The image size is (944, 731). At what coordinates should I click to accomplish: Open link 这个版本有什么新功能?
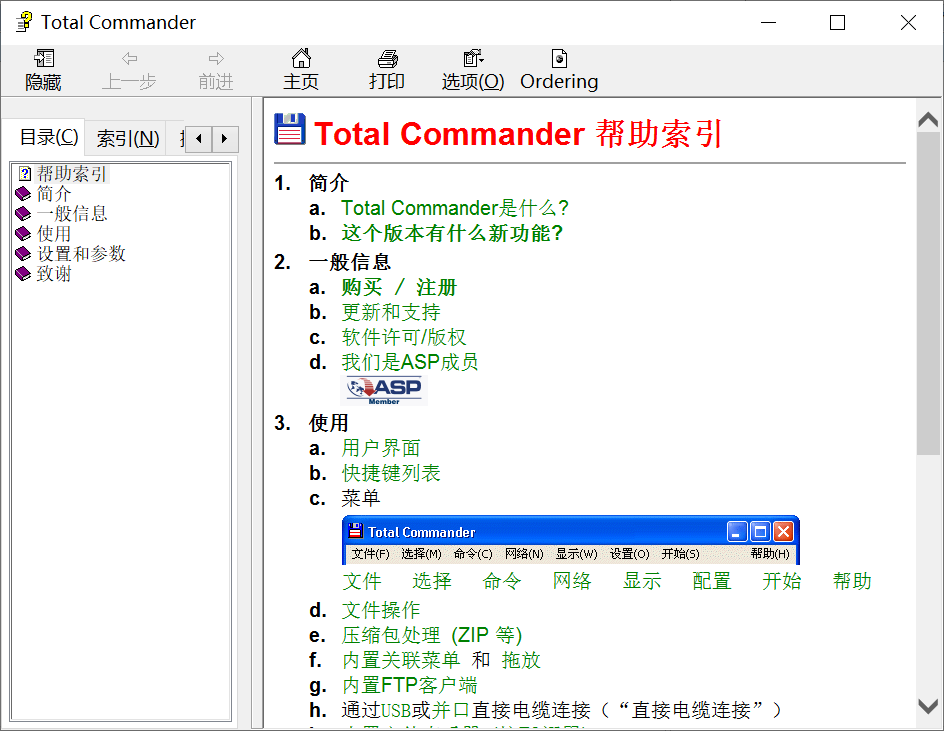point(452,233)
